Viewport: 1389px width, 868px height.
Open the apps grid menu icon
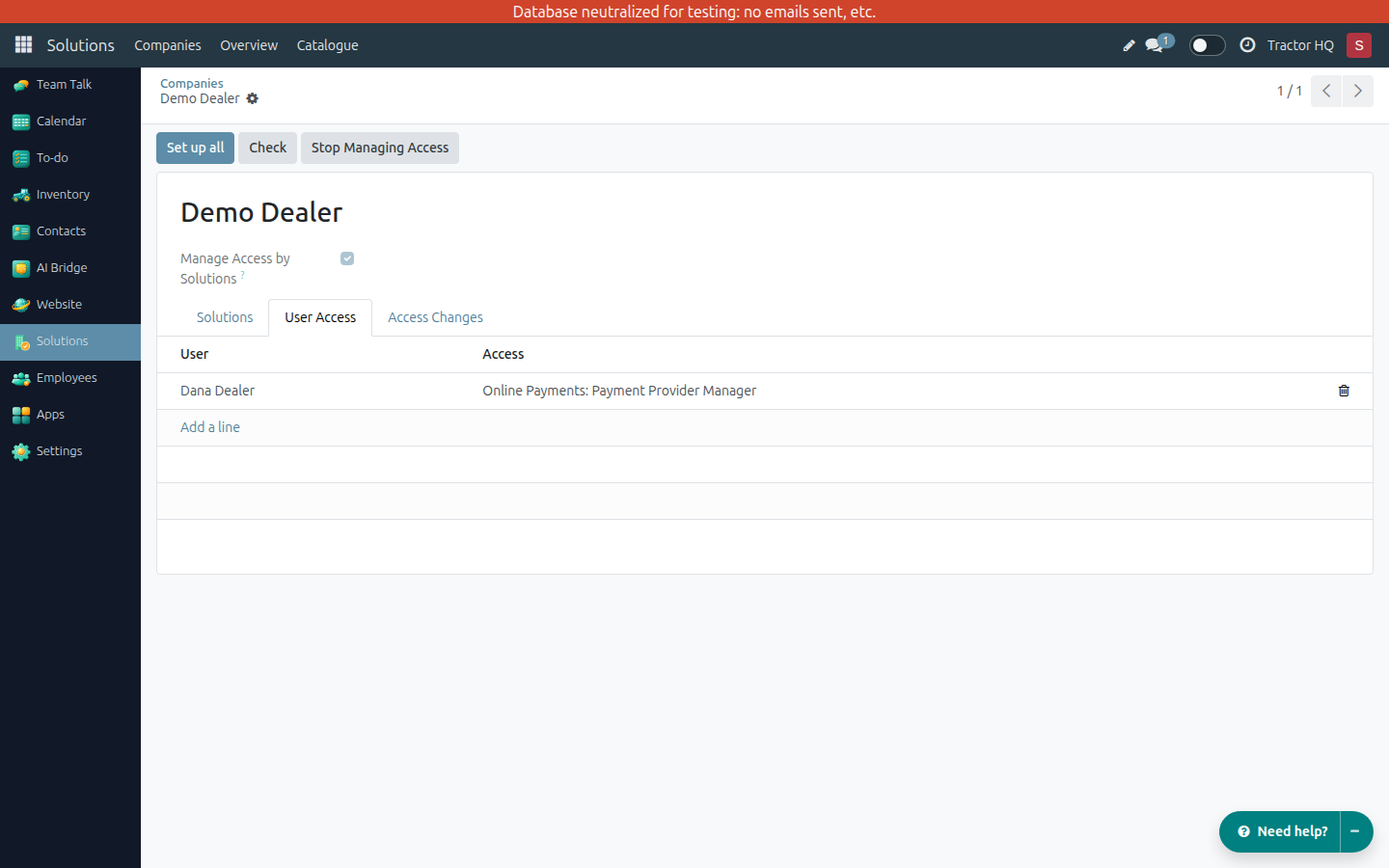[24, 45]
